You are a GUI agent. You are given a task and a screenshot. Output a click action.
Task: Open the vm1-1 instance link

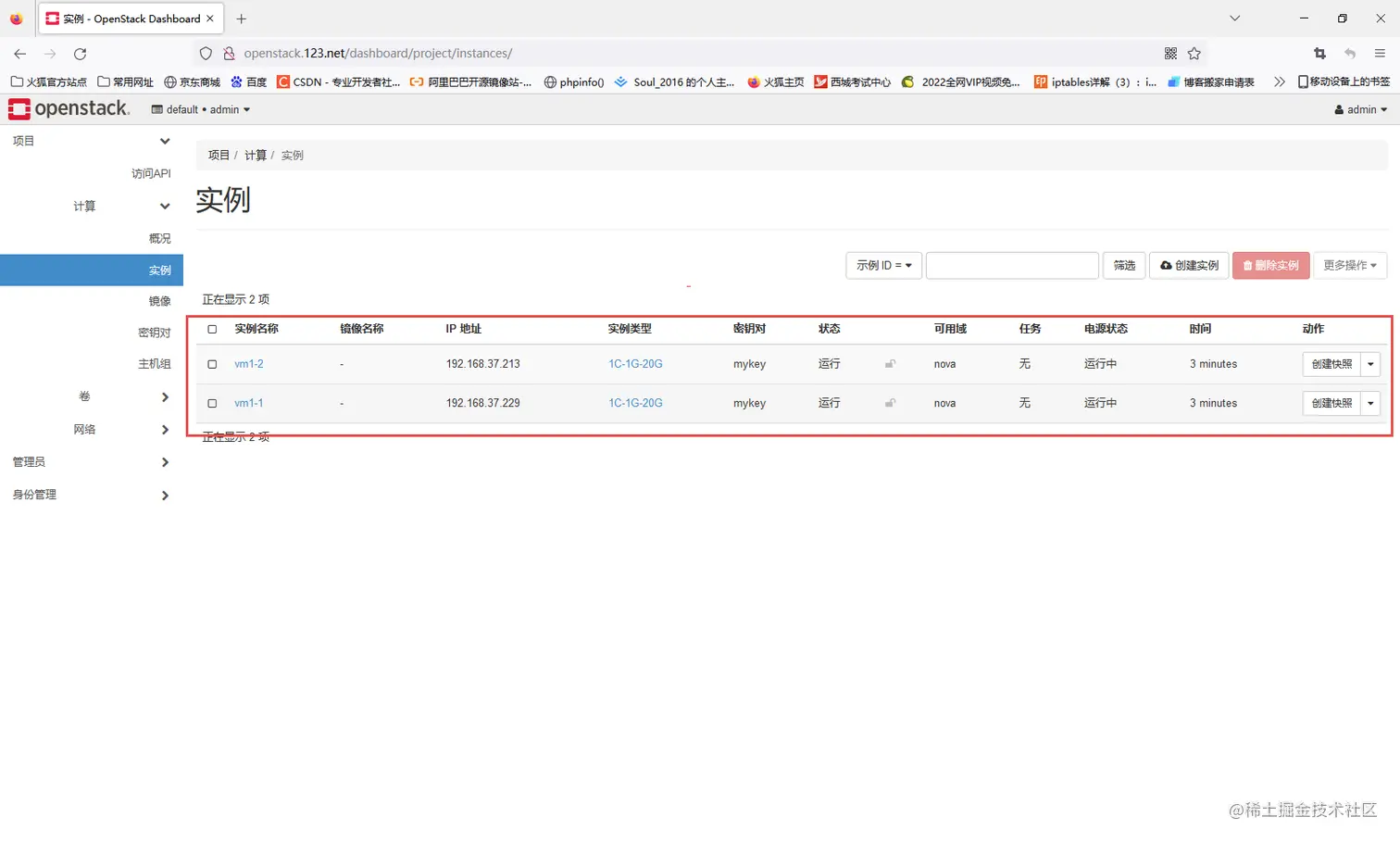click(249, 403)
